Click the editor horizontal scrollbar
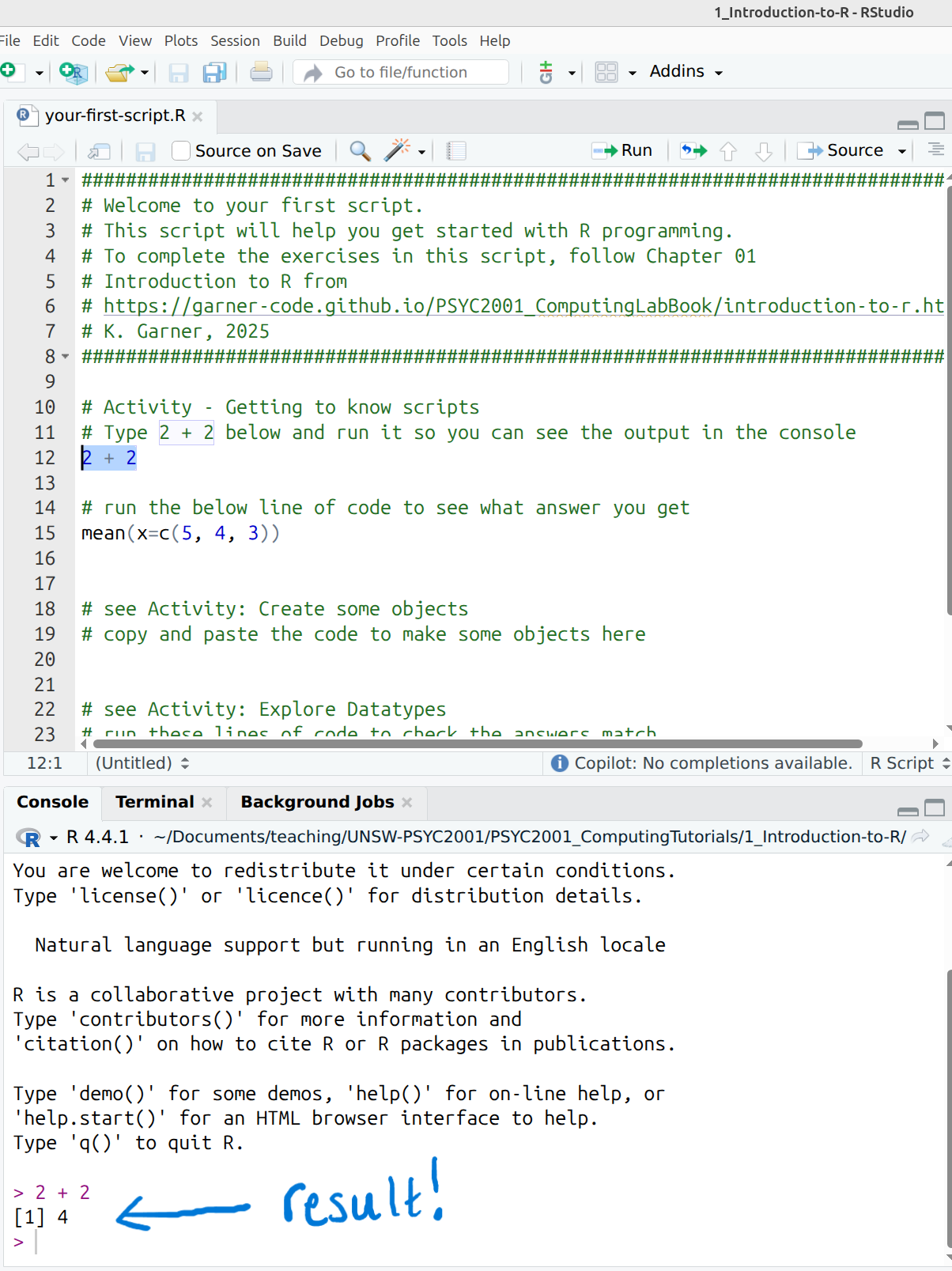Screen dimensions: 952x1271 tap(474, 743)
